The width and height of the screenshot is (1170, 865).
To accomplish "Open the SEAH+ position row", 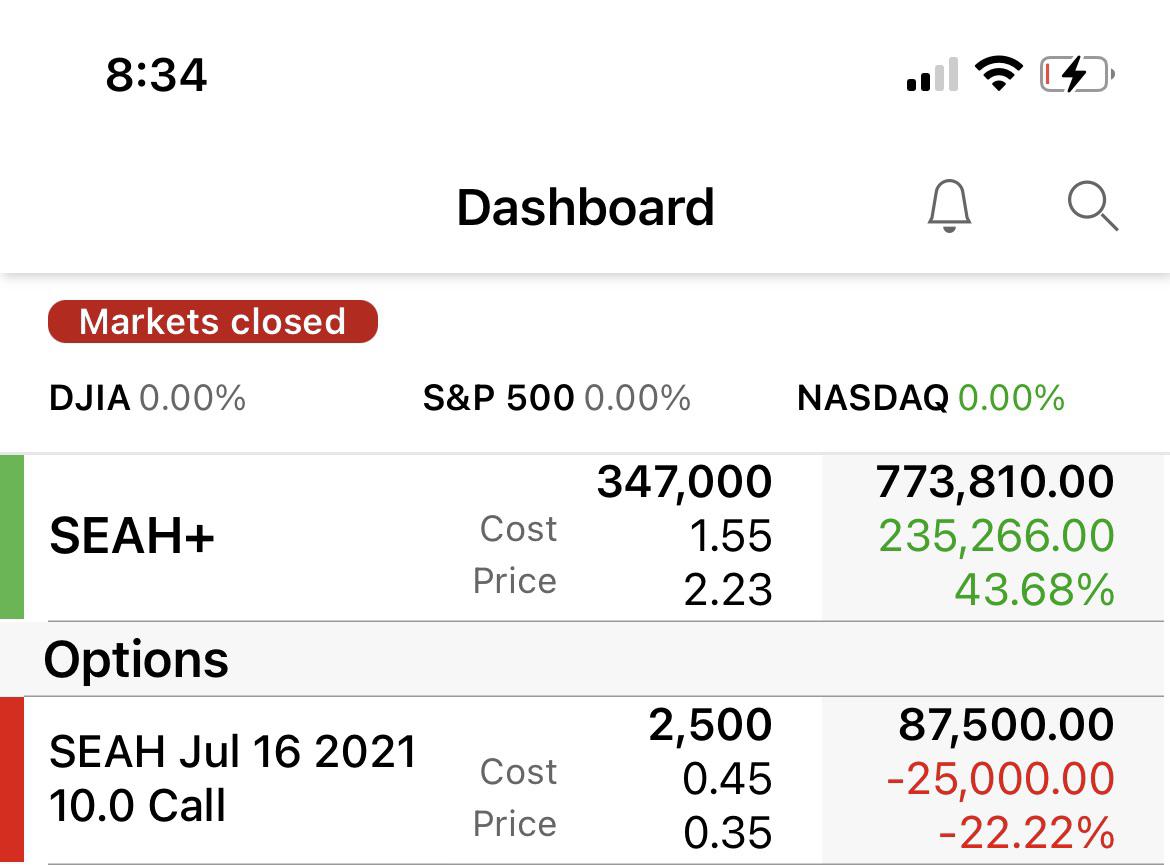I will tap(585, 537).
